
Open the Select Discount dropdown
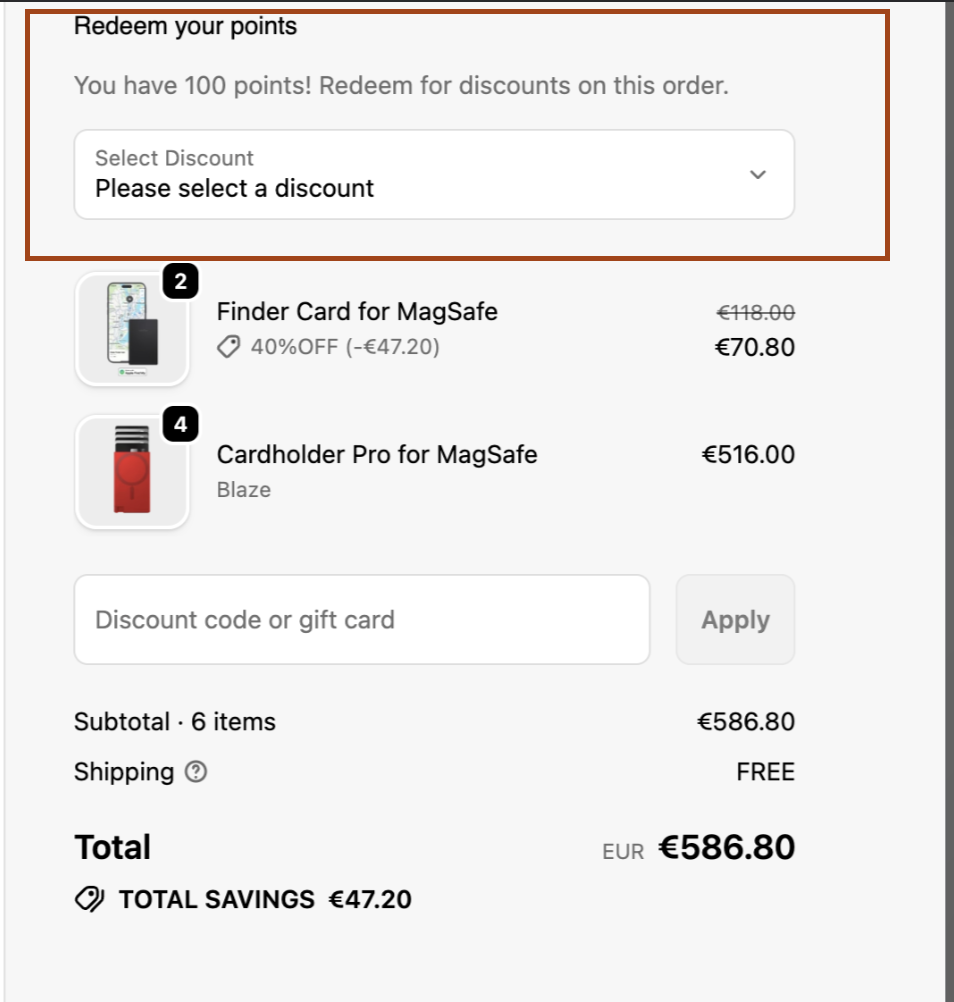click(434, 174)
